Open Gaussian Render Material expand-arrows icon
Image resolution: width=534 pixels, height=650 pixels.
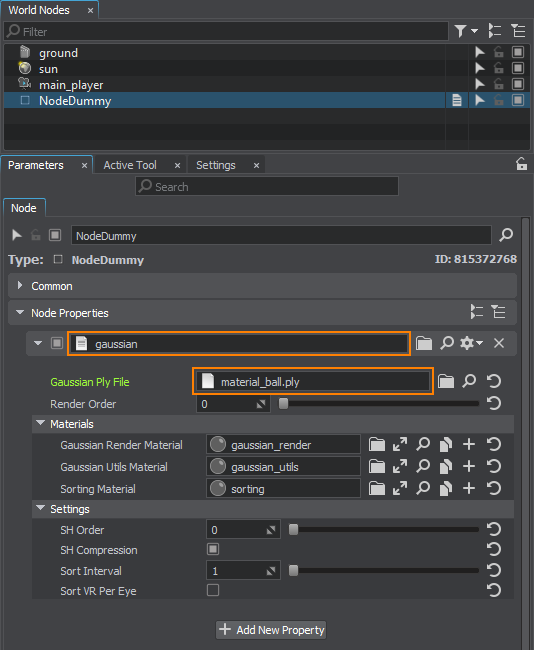click(x=400, y=444)
